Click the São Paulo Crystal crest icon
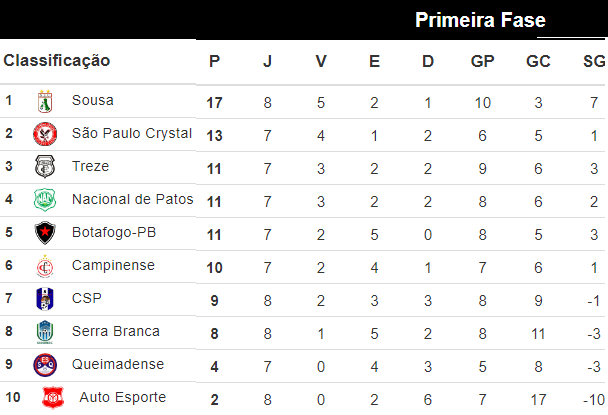Screen dimensions: 608x415 pos(45,134)
